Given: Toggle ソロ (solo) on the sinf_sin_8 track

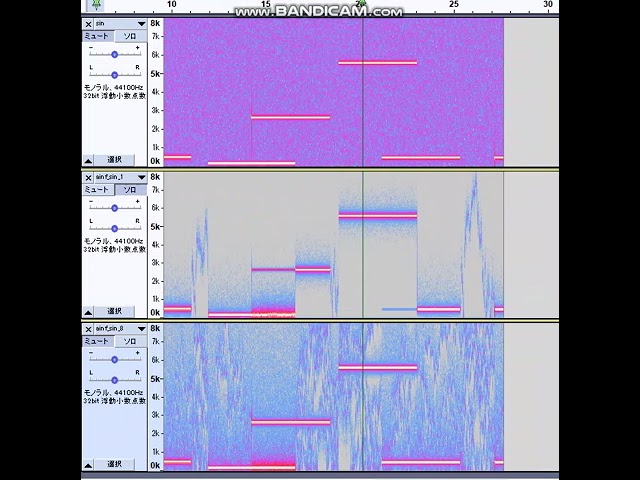Looking at the screenshot, I should (130, 341).
